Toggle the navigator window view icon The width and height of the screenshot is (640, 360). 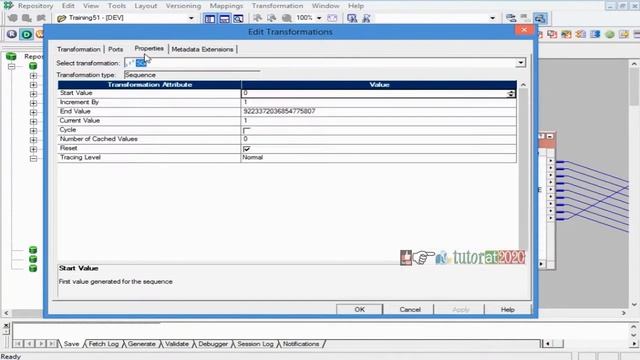210,18
